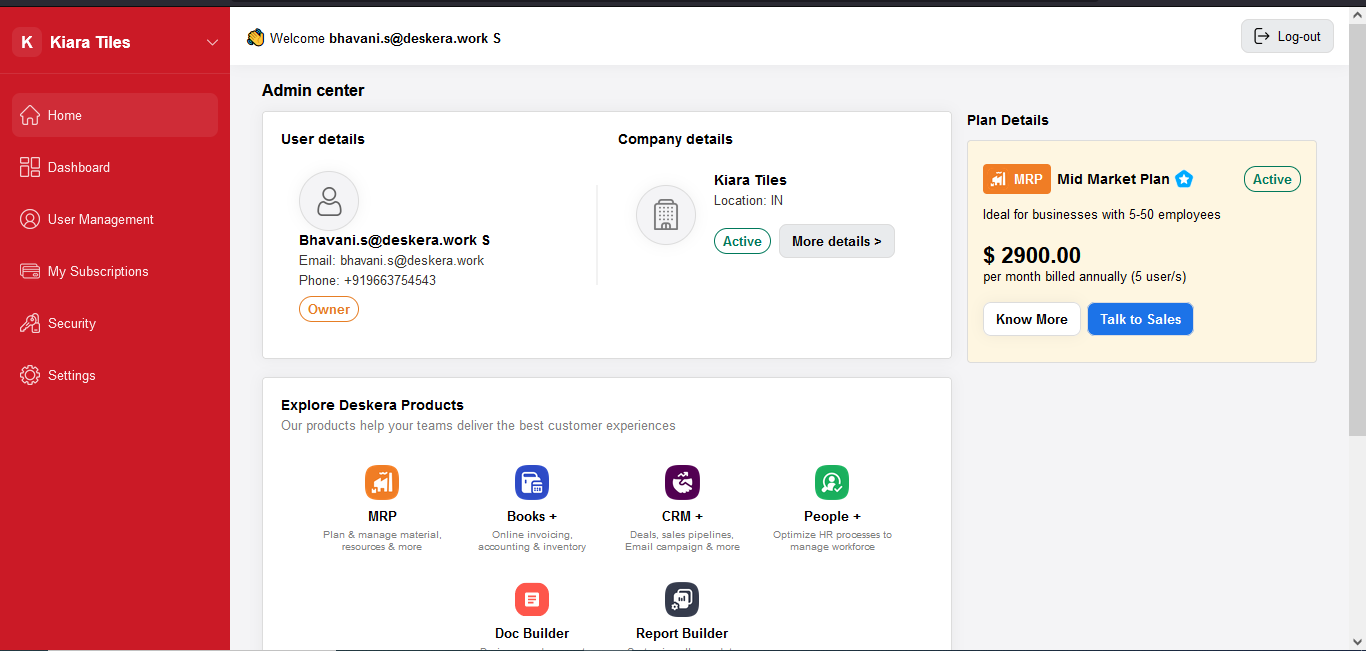Click the company building icon
The image size is (1366, 651).
(666, 215)
